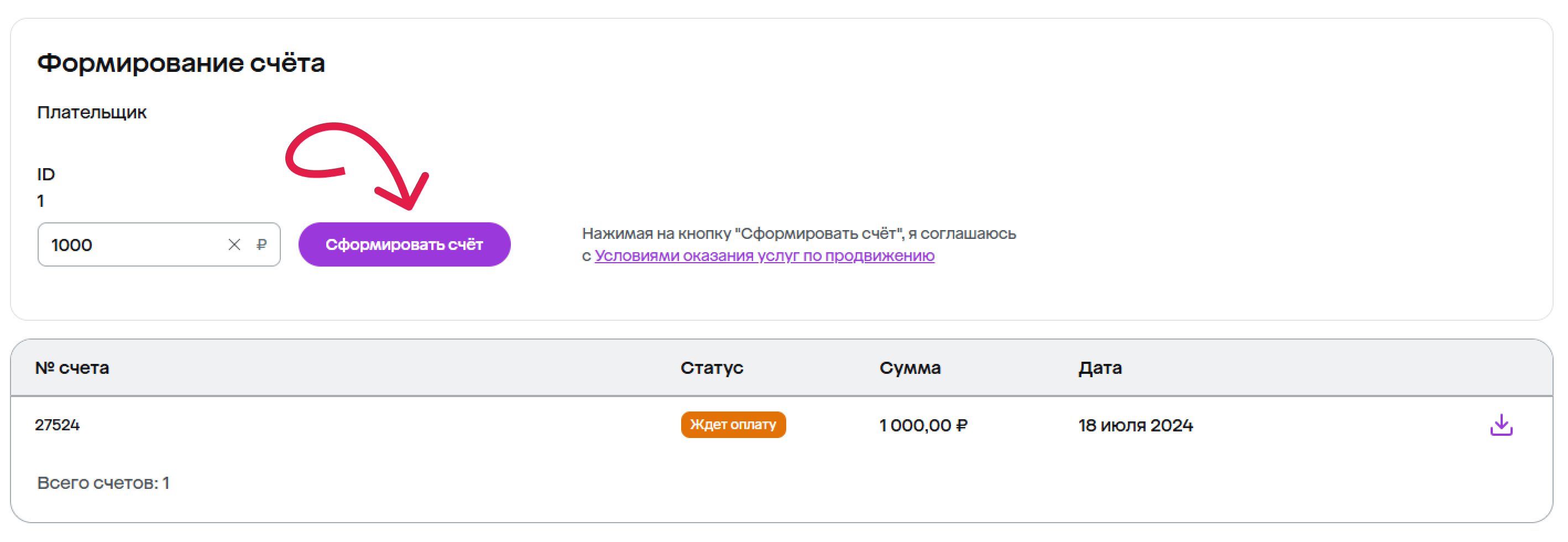
Task: Click the Ждет оплату status badge
Action: tap(733, 425)
